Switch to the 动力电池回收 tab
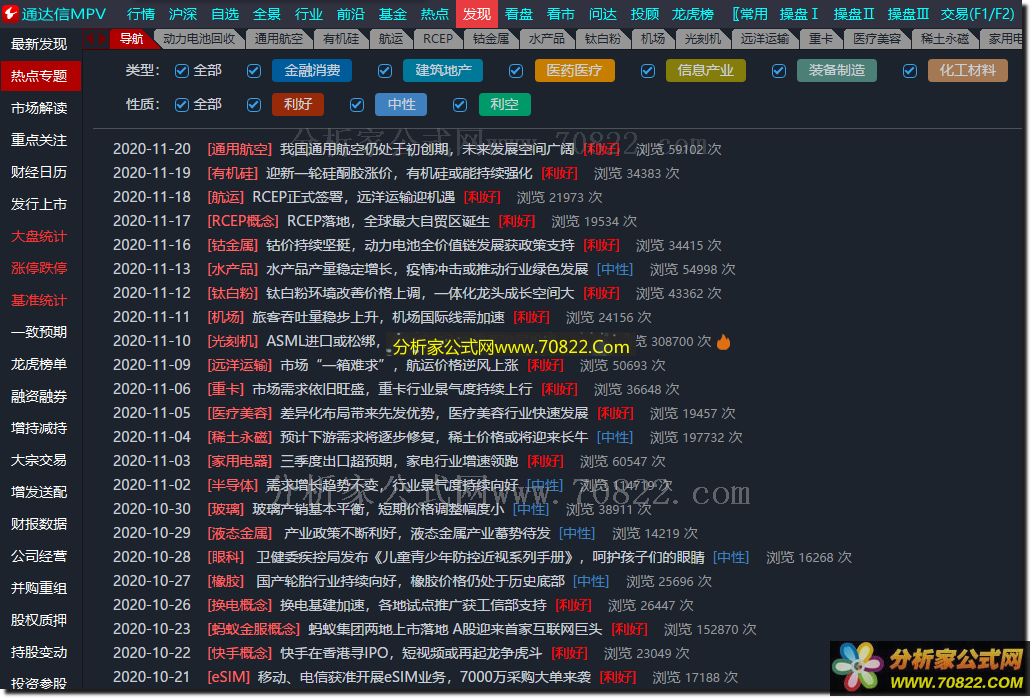Image resolution: width=1032 pixels, height=698 pixels. pos(199,39)
